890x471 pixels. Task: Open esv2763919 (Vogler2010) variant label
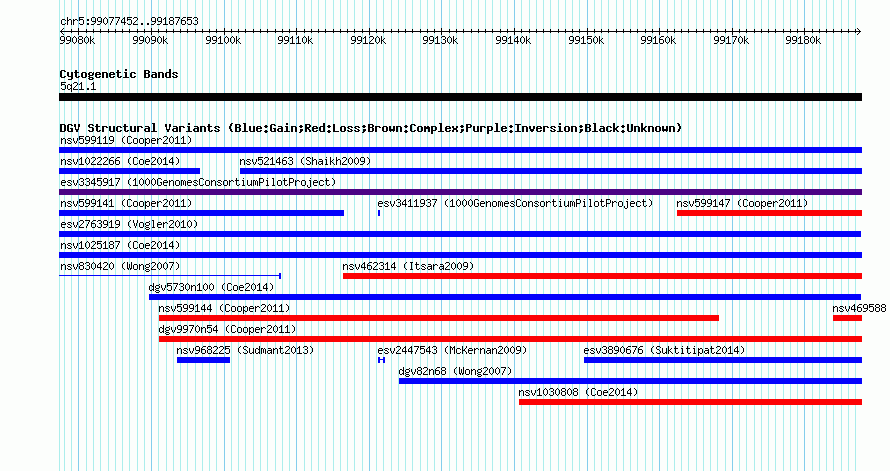pyautogui.click(x=129, y=224)
